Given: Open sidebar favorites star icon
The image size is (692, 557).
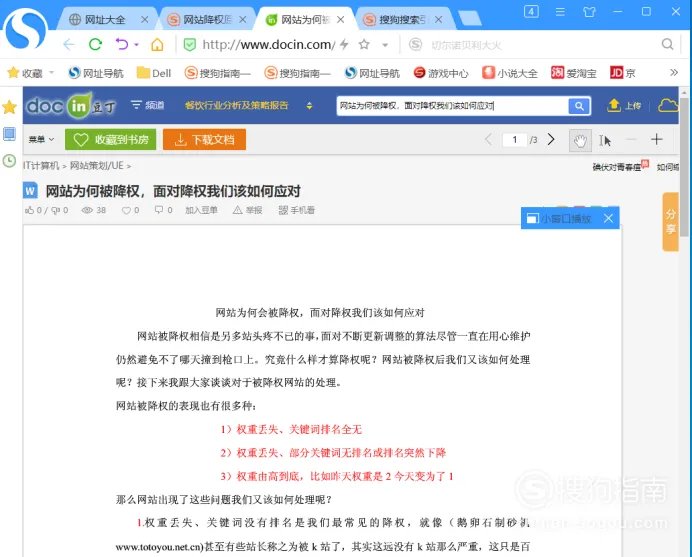Looking at the screenshot, I should click(x=9, y=107).
